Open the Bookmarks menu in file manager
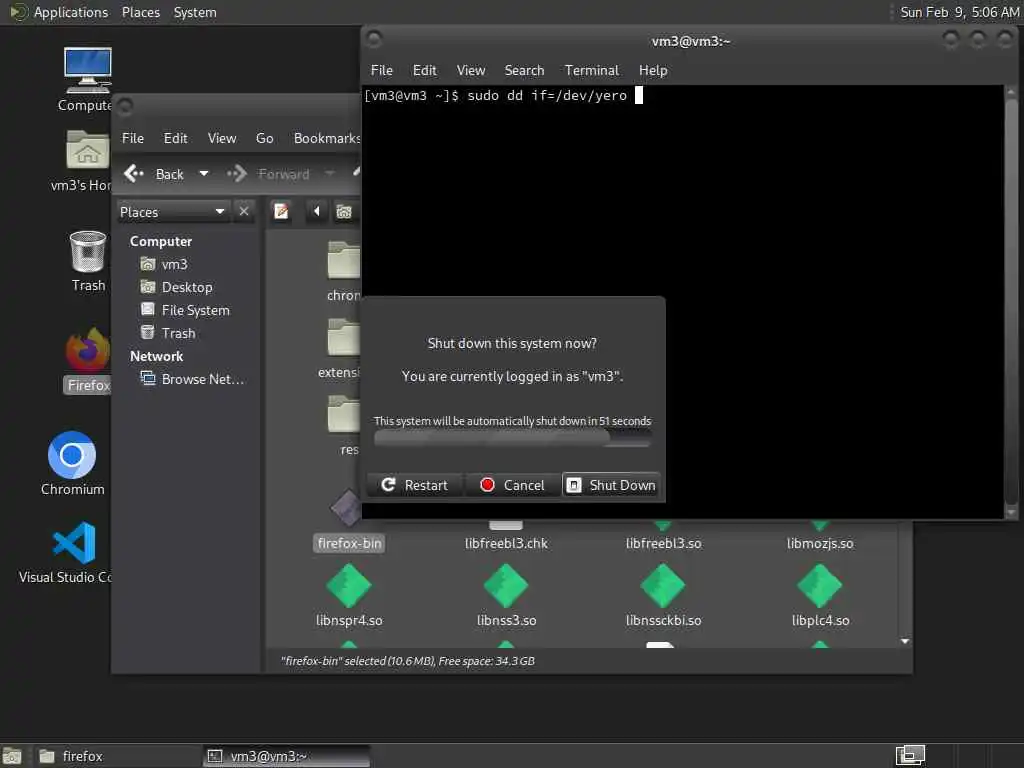Image resolution: width=1024 pixels, height=768 pixels. (x=327, y=138)
